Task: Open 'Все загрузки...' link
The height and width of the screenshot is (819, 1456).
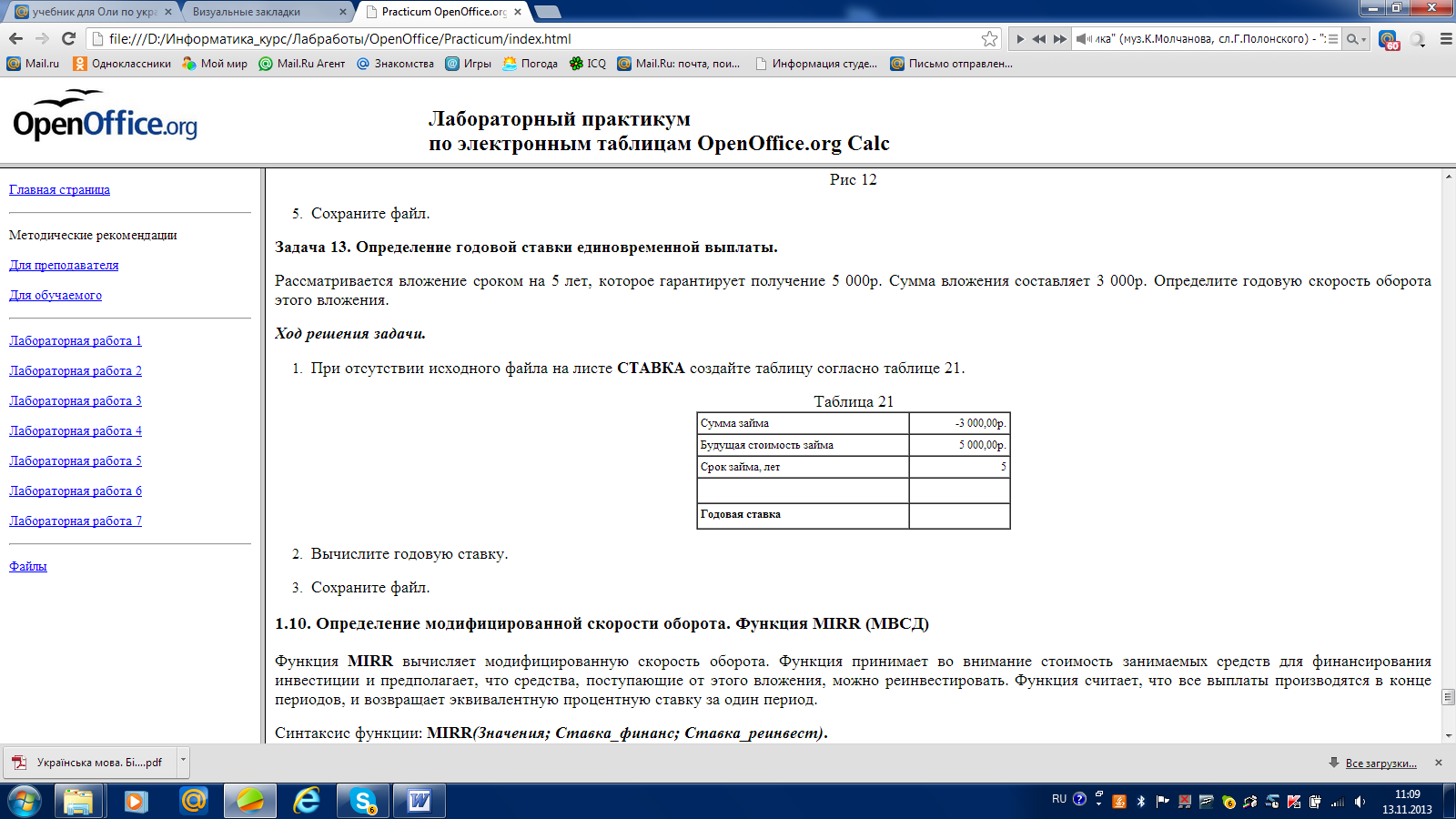Action: coord(1380,763)
